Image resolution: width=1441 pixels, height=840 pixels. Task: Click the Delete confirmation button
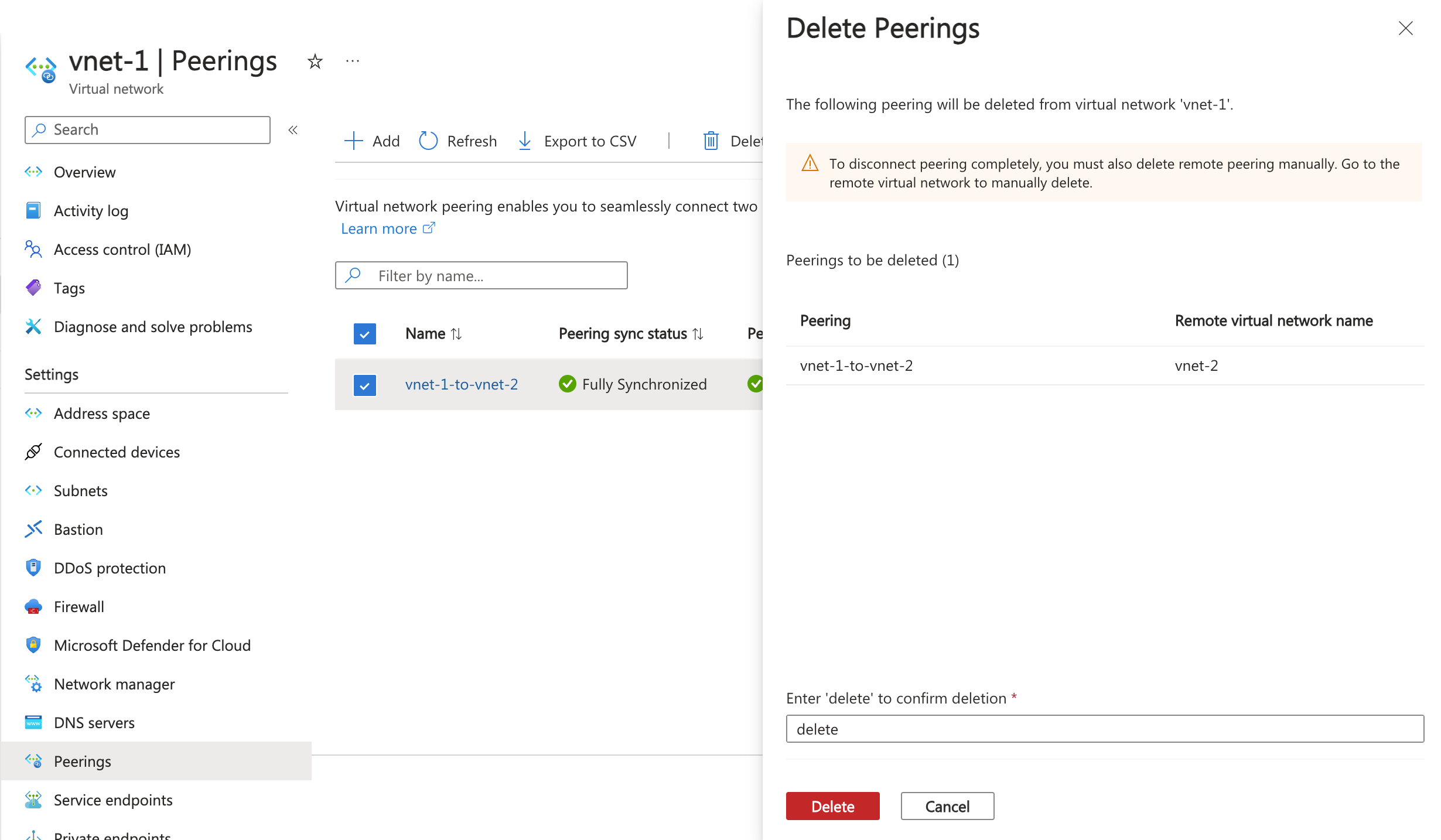pyautogui.click(x=833, y=806)
